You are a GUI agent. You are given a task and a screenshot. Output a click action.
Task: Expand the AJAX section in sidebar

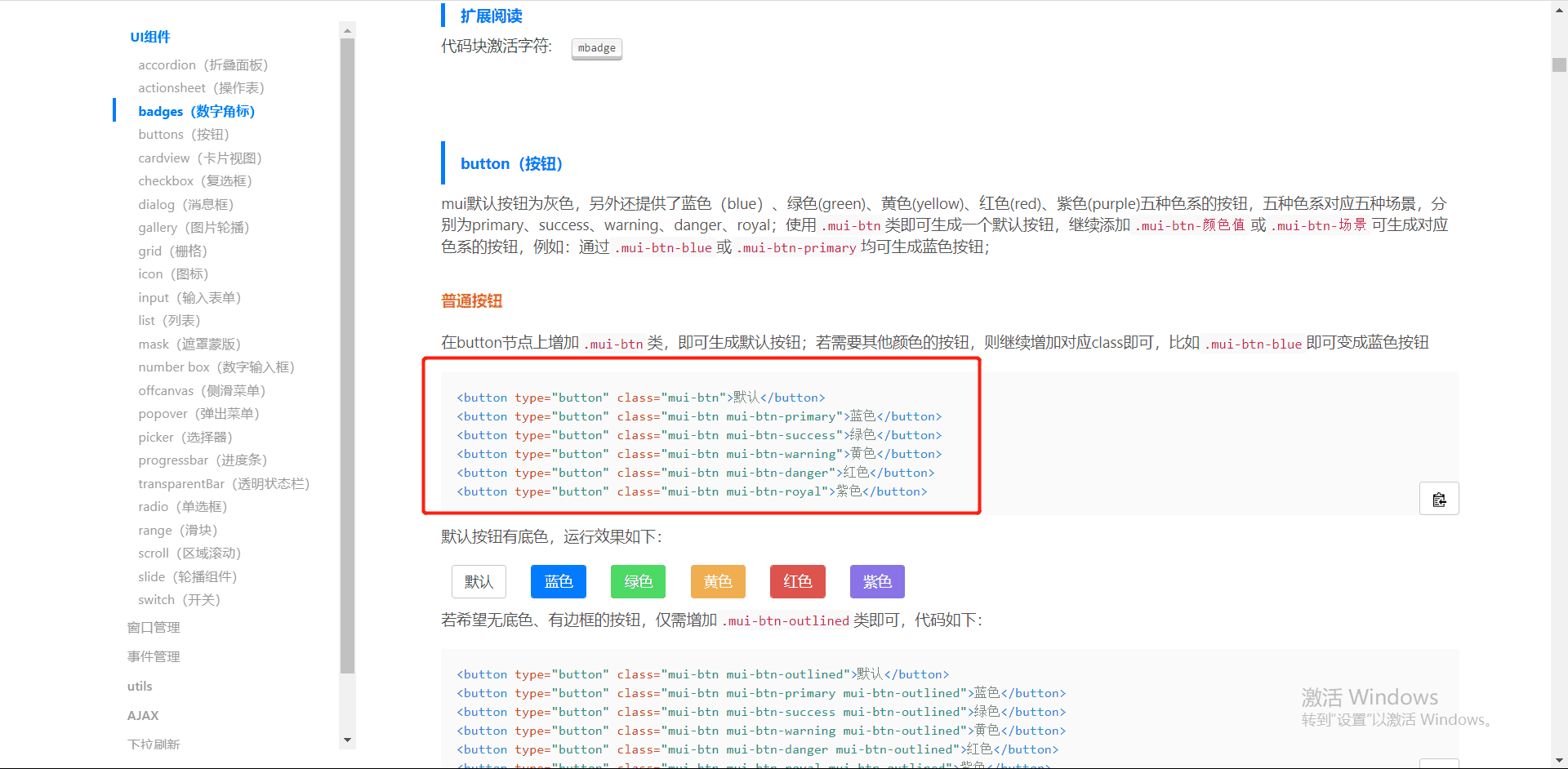pos(142,715)
